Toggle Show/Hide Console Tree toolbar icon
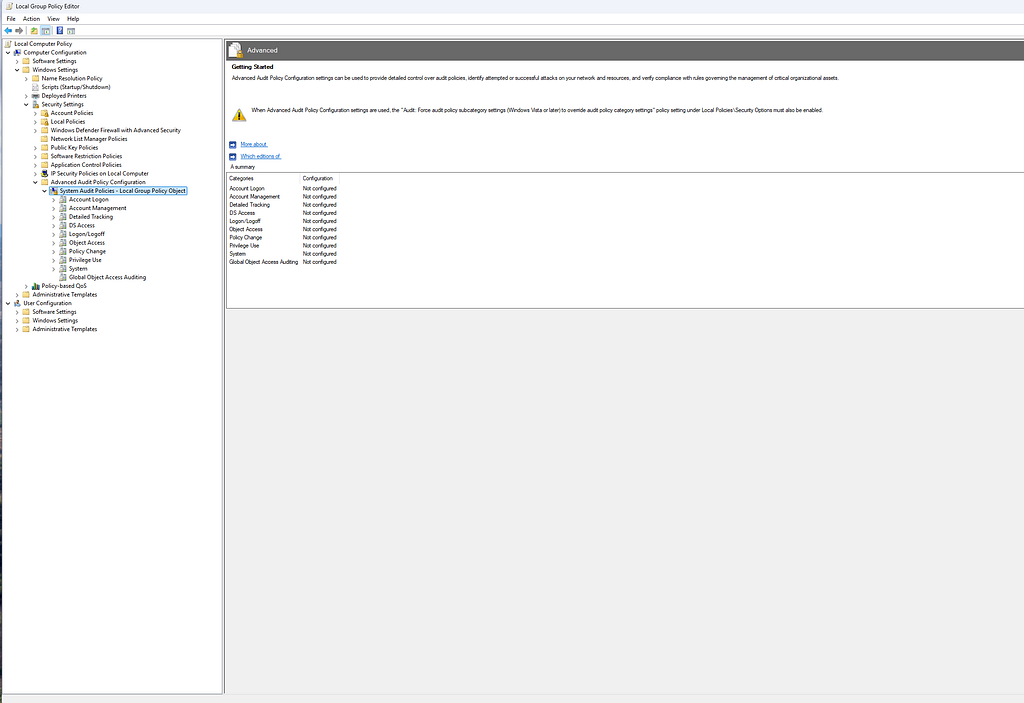 [46, 31]
